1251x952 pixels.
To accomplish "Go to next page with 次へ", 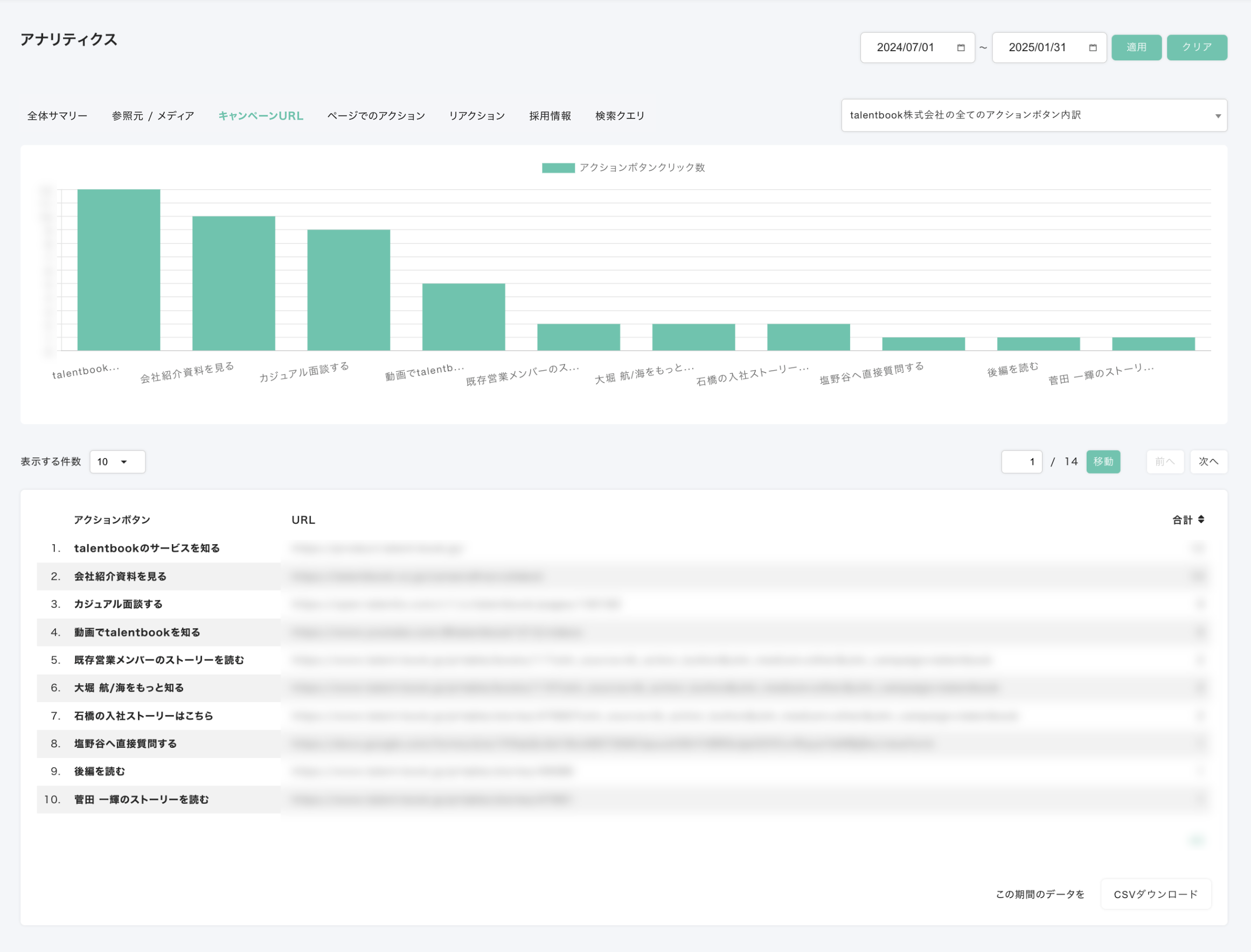I will coord(1208,461).
